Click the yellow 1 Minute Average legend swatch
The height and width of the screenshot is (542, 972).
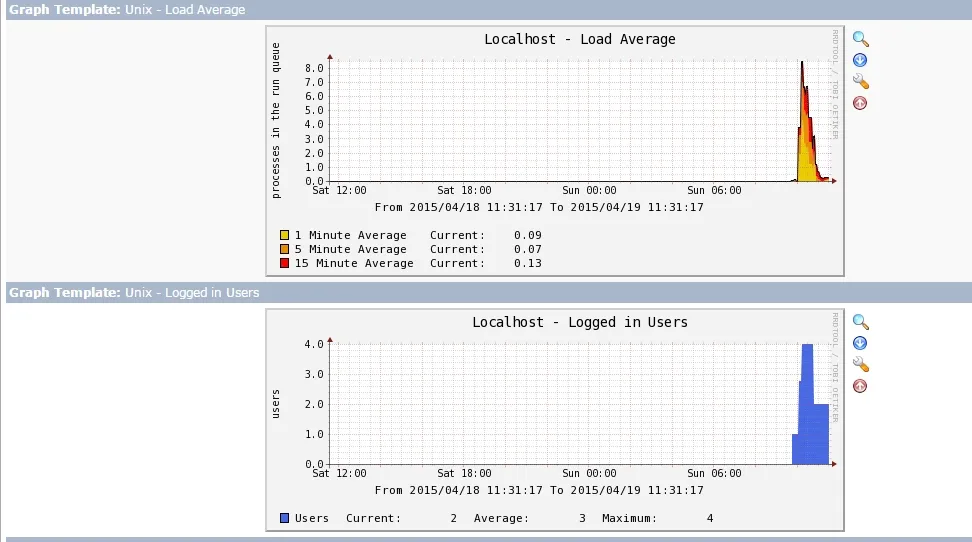tap(285, 235)
